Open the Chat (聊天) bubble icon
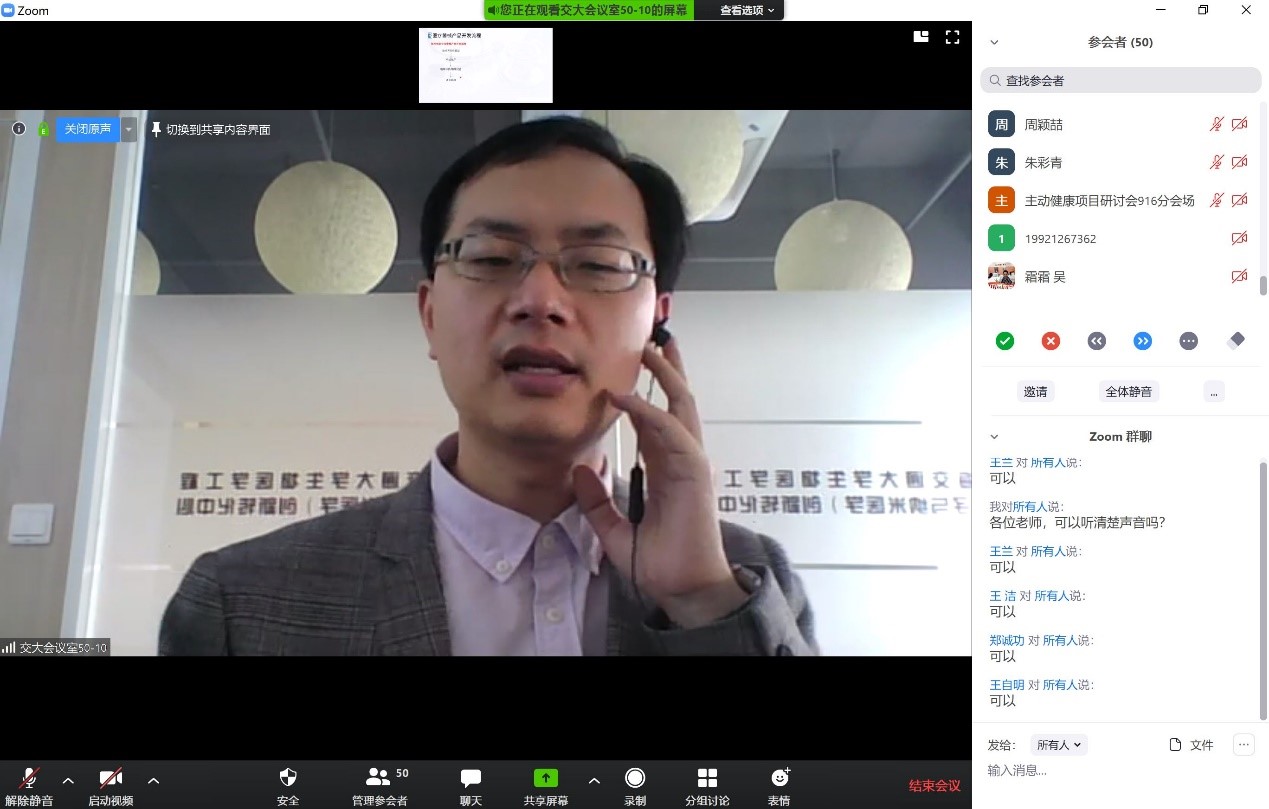 click(x=470, y=778)
